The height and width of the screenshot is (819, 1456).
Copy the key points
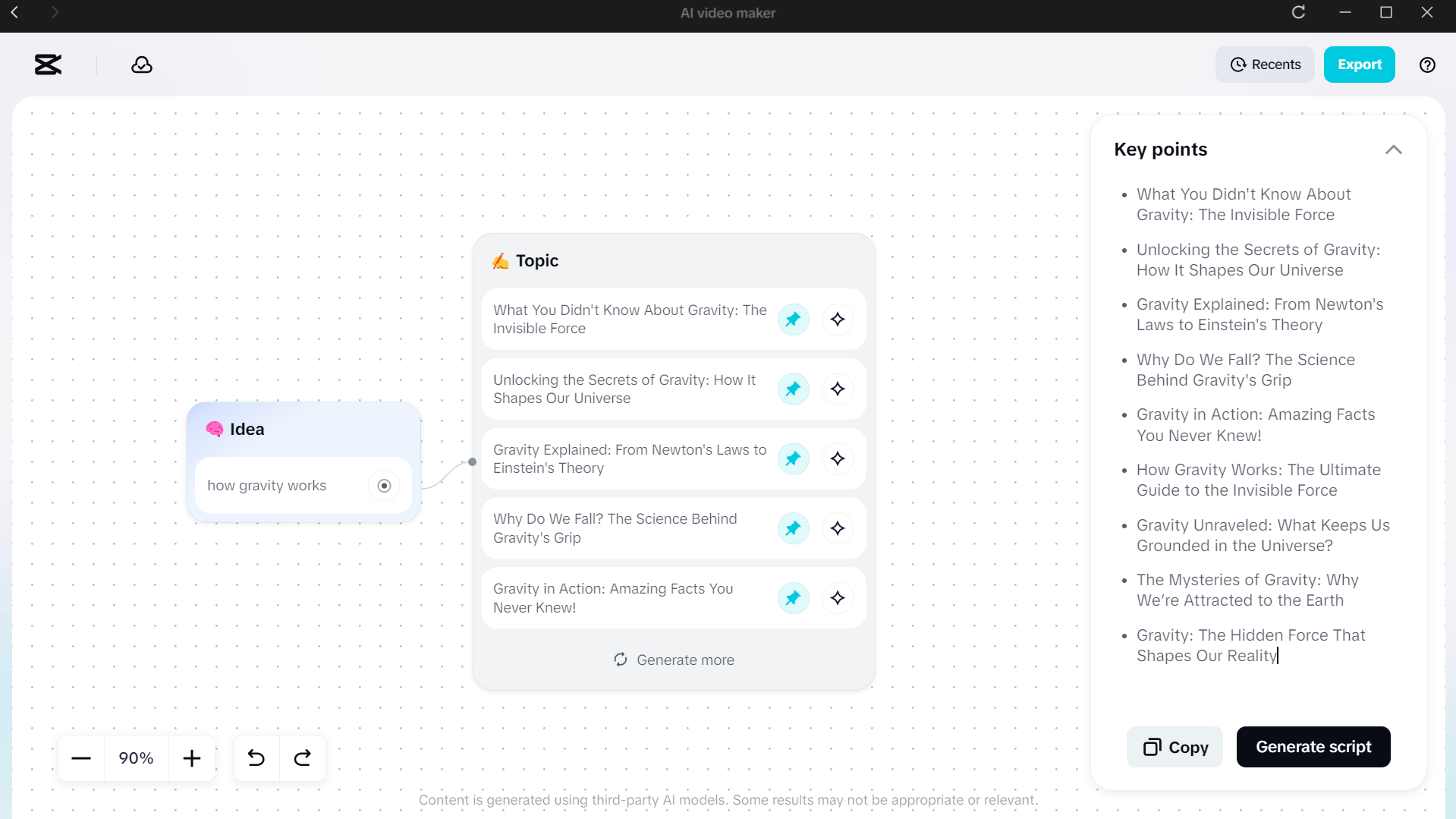(1175, 747)
